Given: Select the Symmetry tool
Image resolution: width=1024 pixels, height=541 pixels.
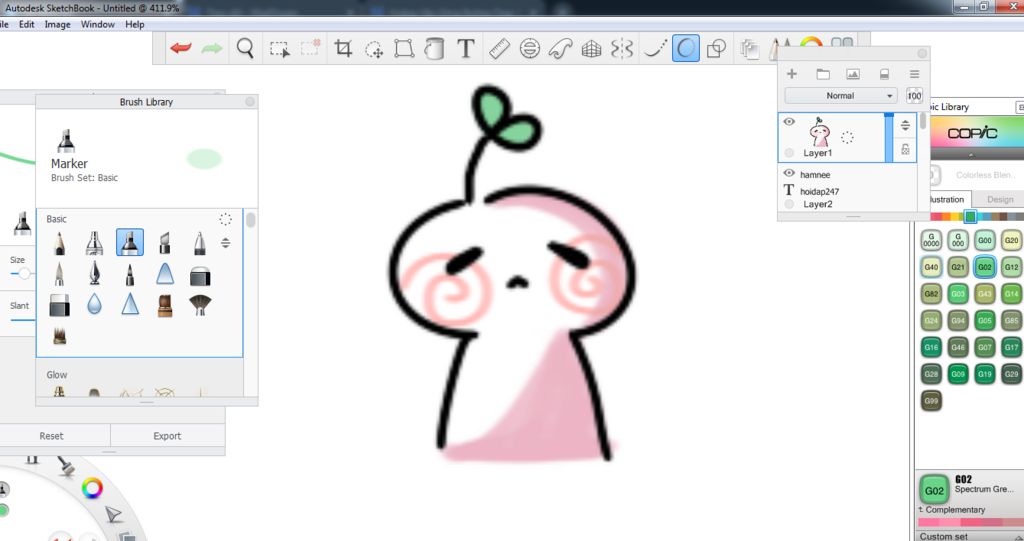Looking at the screenshot, I should pyautogui.click(x=622, y=48).
